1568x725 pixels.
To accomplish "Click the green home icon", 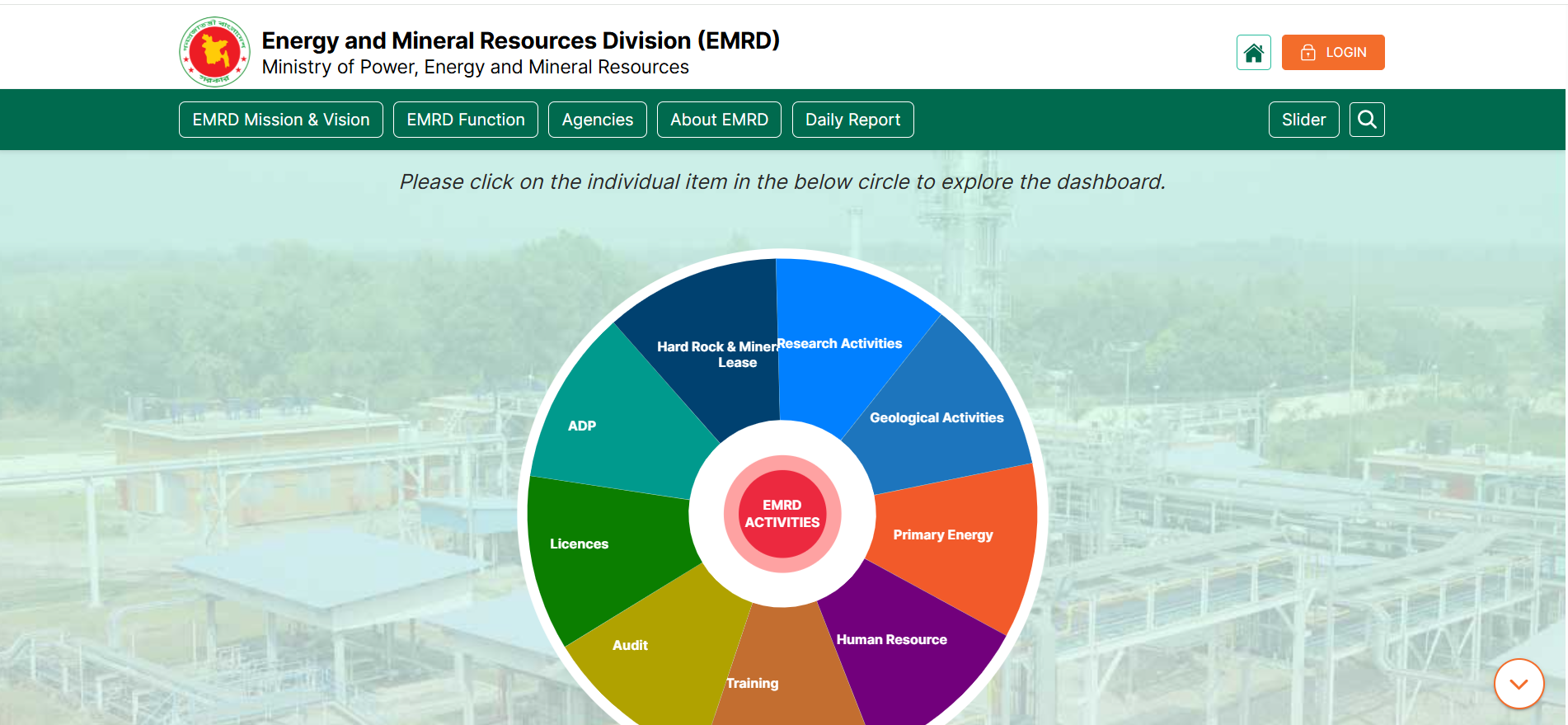I will (1253, 53).
